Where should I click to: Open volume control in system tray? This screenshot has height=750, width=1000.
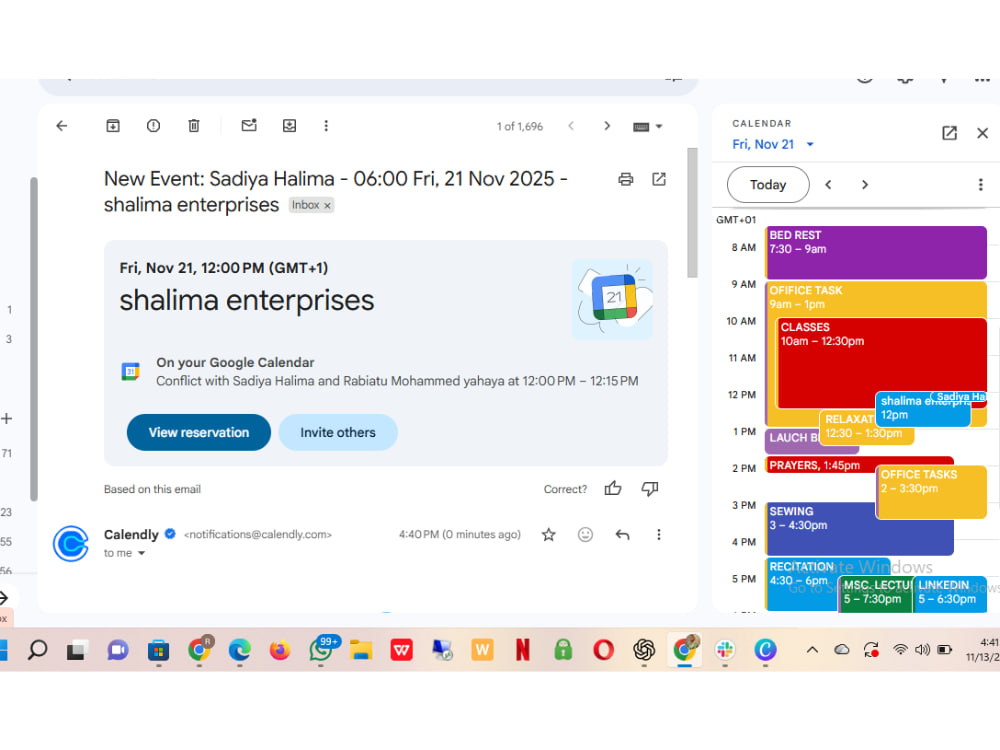(x=922, y=650)
